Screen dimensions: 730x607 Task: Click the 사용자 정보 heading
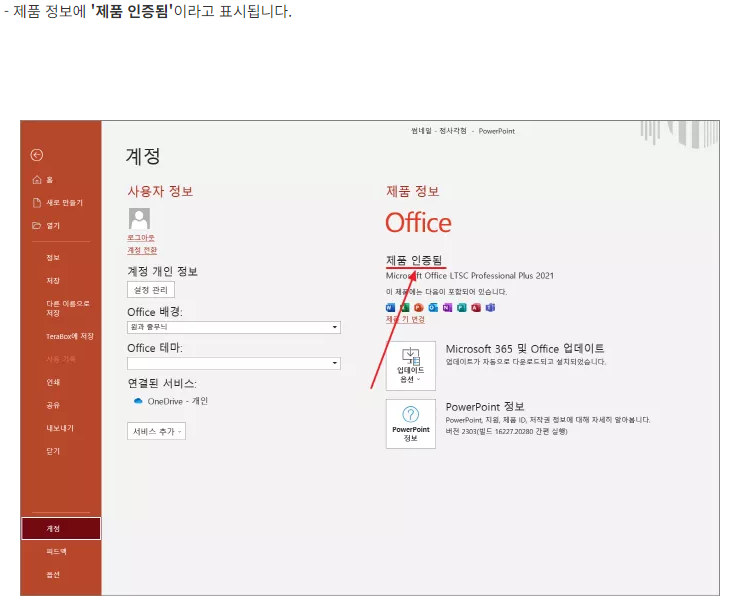click(x=160, y=191)
